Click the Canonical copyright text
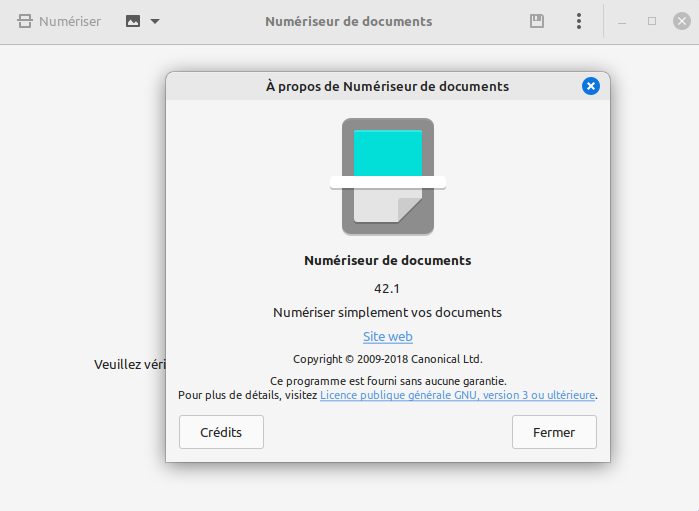 click(388, 359)
